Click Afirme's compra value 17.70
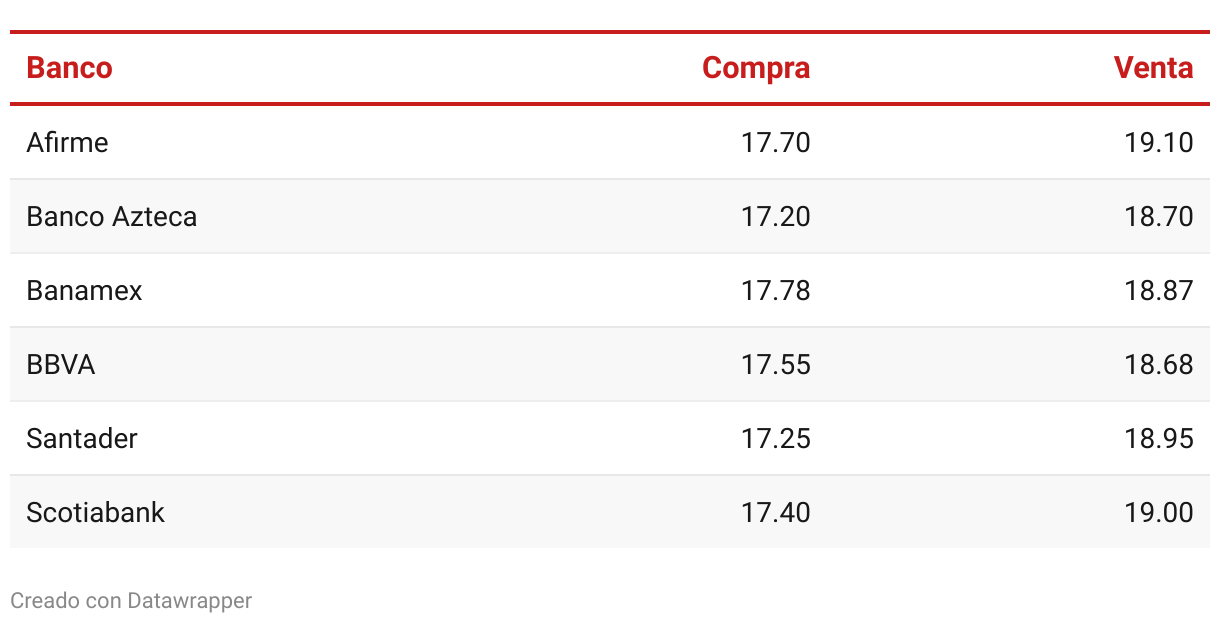 coord(776,143)
